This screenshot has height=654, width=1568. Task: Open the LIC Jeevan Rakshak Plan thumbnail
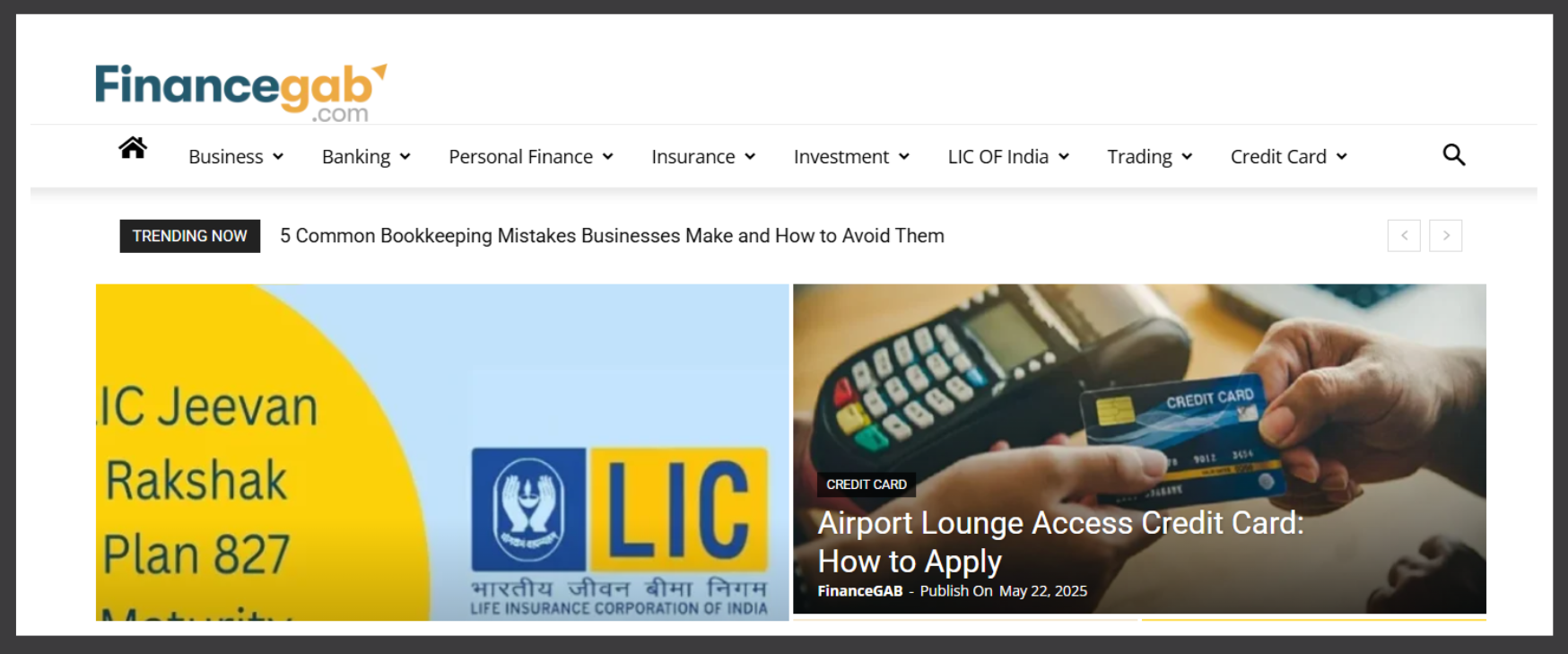442,452
